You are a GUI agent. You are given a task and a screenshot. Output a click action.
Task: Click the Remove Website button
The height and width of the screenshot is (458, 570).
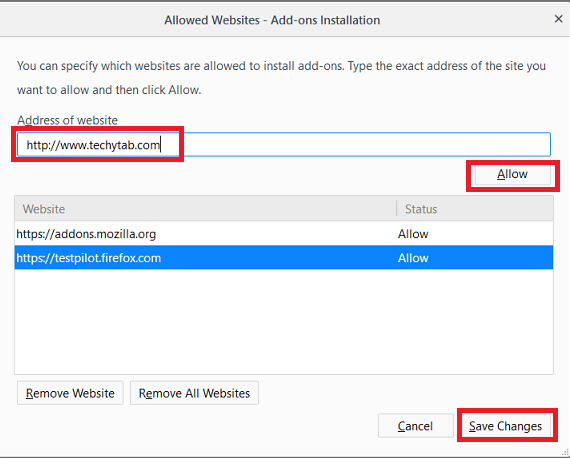click(x=70, y=393)
